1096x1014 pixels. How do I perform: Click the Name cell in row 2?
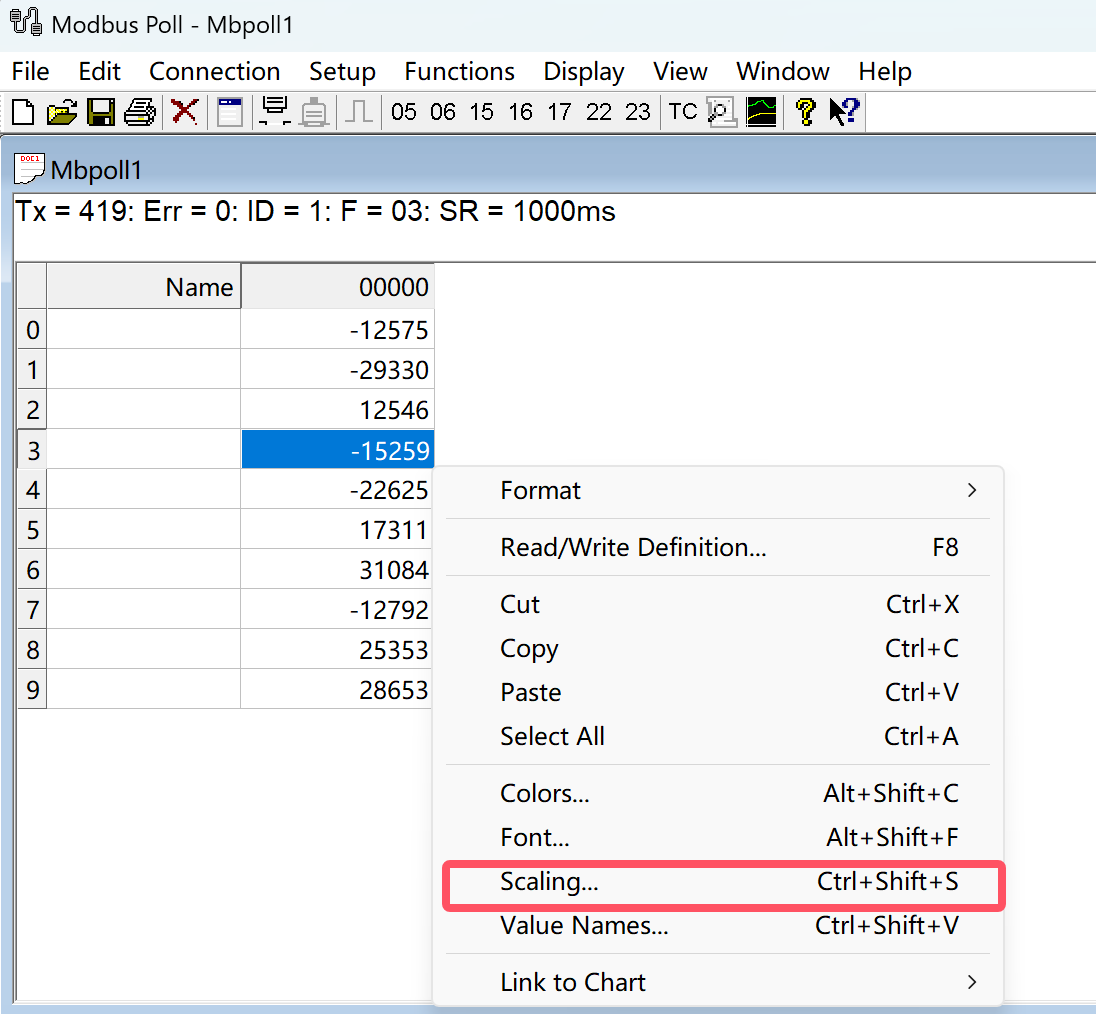click(143, 409)
